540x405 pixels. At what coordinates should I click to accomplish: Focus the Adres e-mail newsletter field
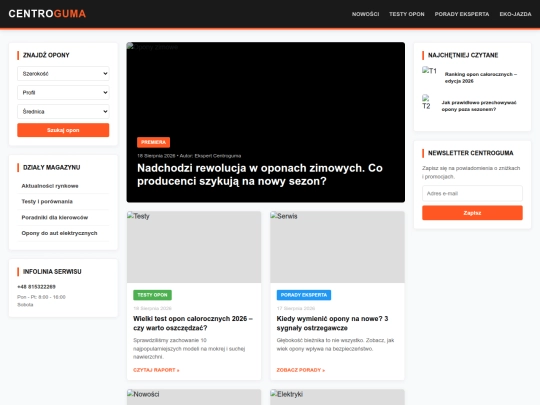pyautogui.click(x=472, y=194)
